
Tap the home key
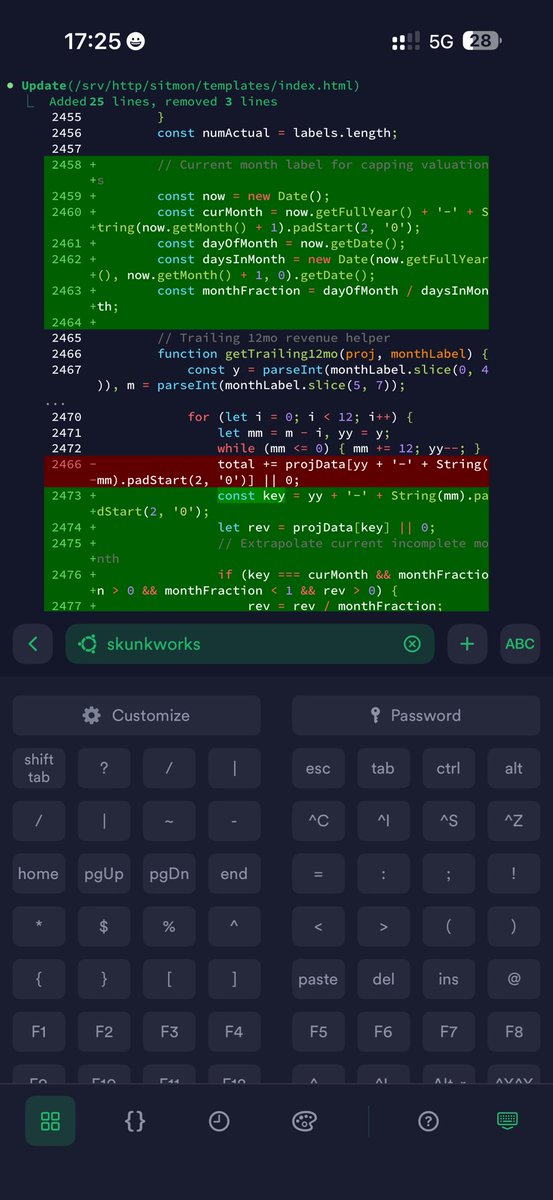coord(39,874)
